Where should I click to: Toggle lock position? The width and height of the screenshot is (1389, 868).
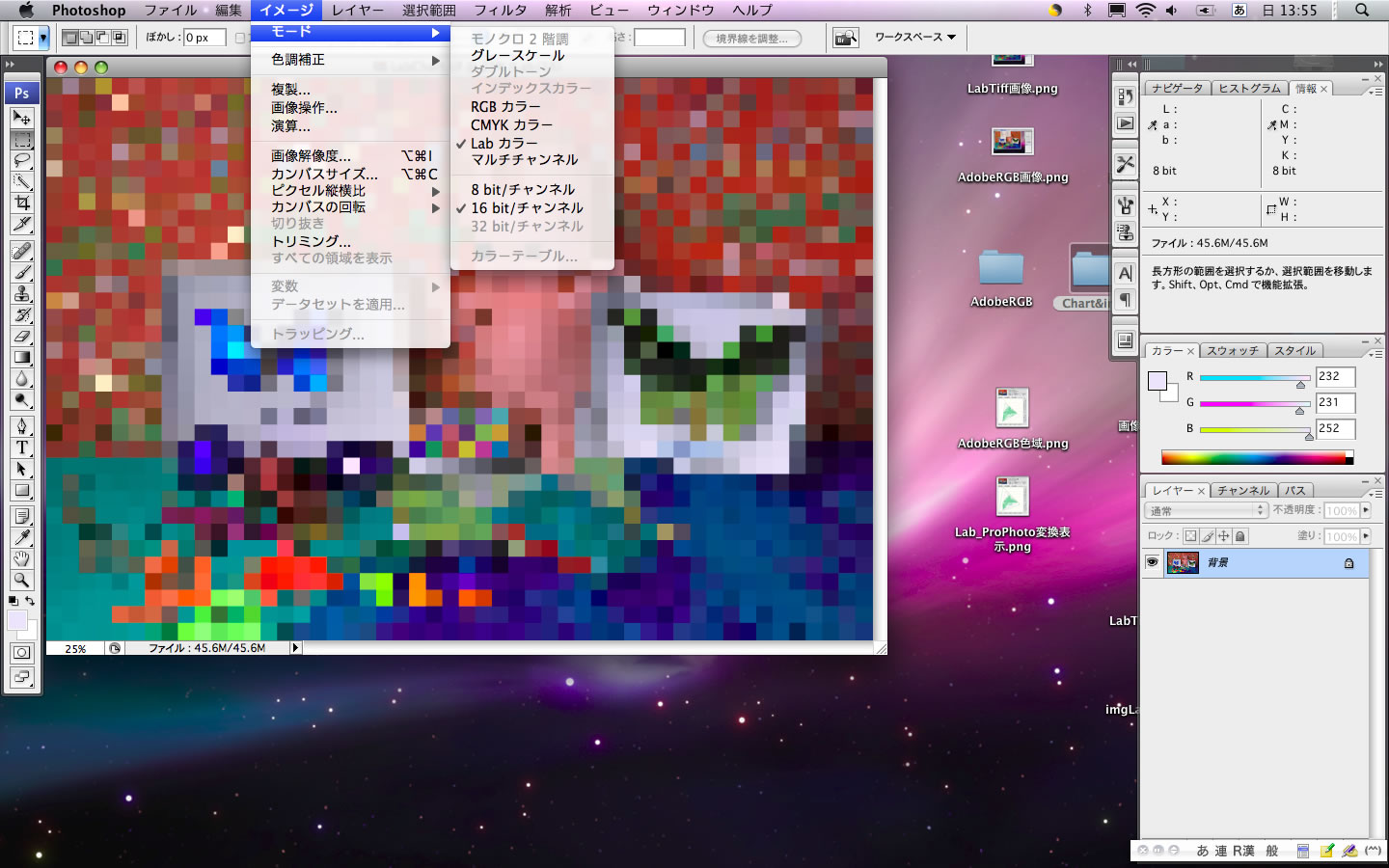click(1224, 536)
